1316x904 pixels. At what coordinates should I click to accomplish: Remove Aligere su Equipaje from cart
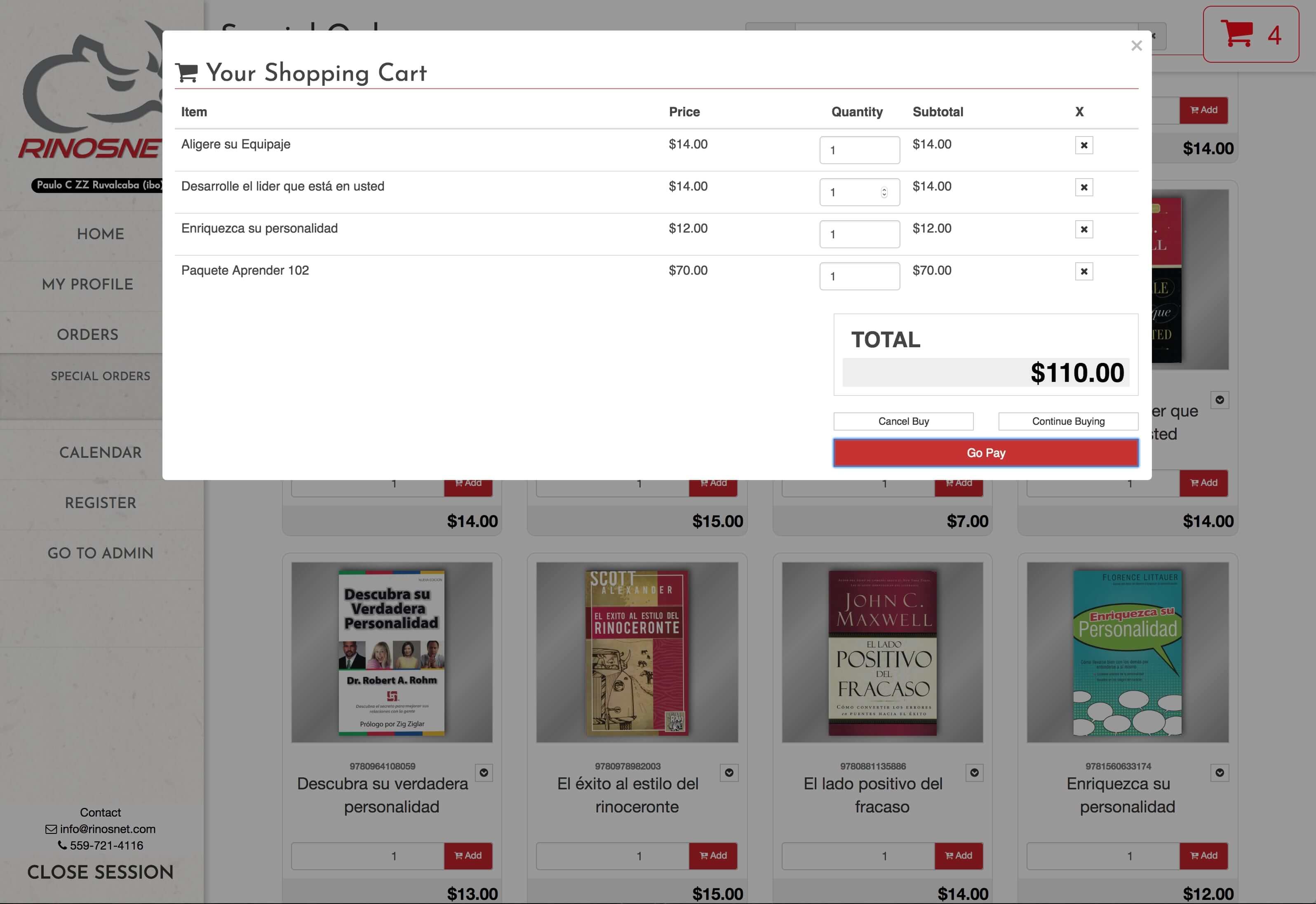click(x=1084, y=145)
